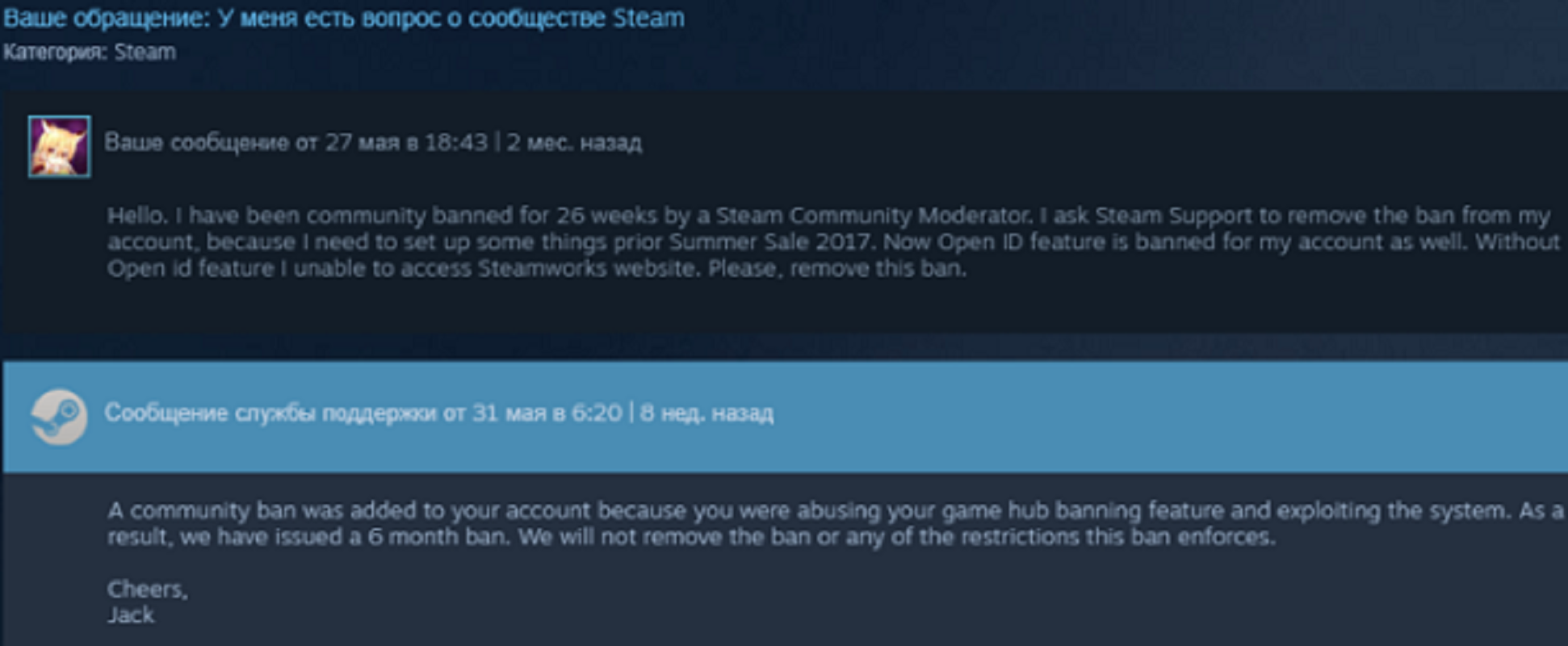Click 'Сообщение службы поддержки от 31 мая' header
The width and height of the screenshot is (1568, 646).
[364, 413]
